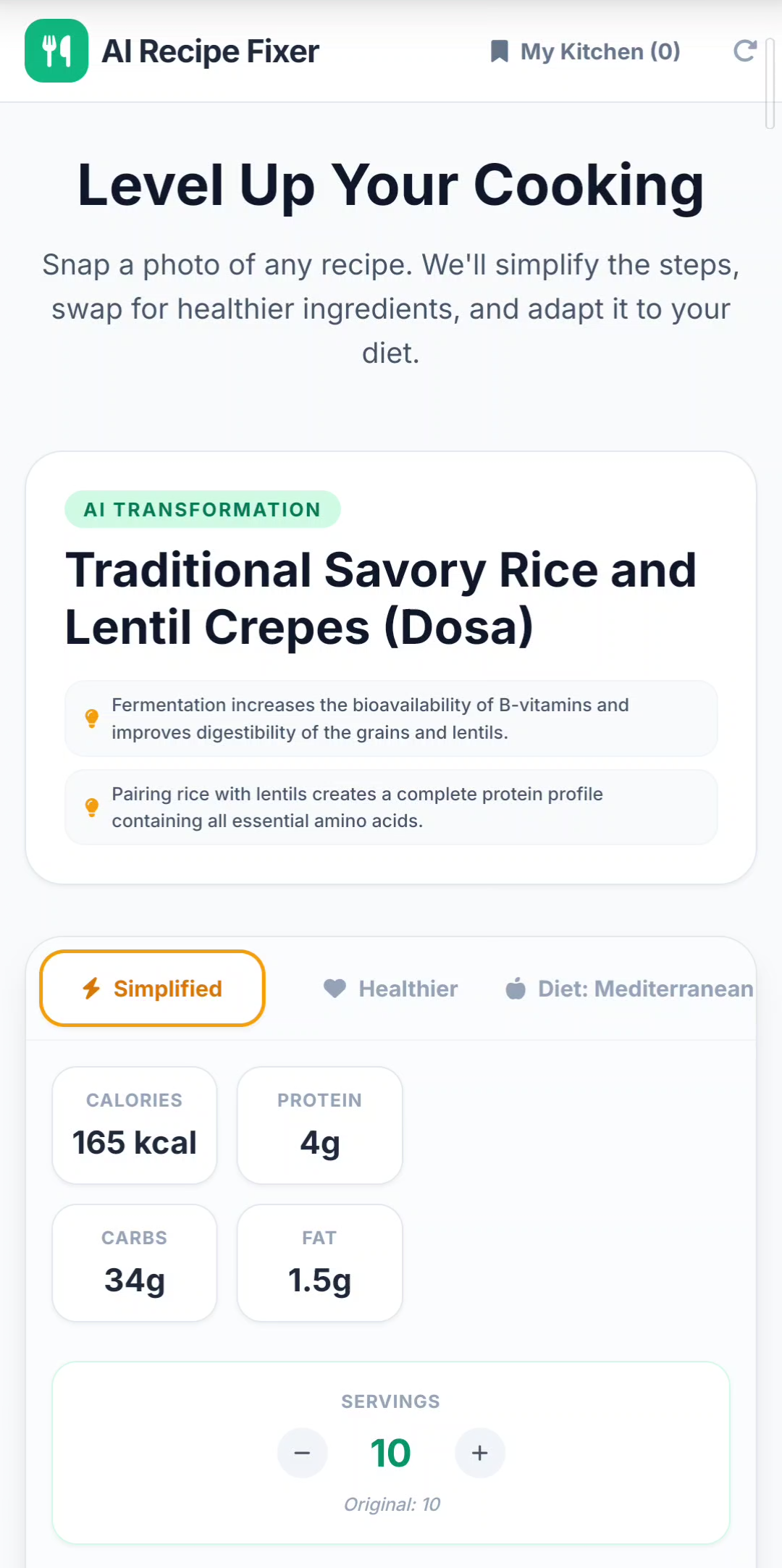This screenshot has width=782, height=1568.
Task: Click the bookmark icon beside My Kitchen
Action: (499, 51)
